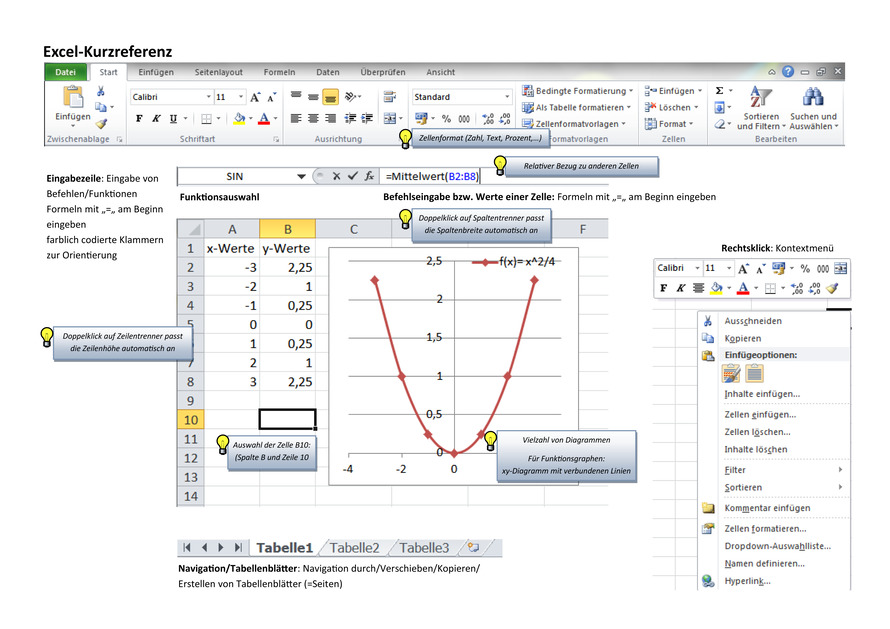Toggle bold F in the Schriftart group
The height and width of the screenshot is (629, 890).
[139, 119]
